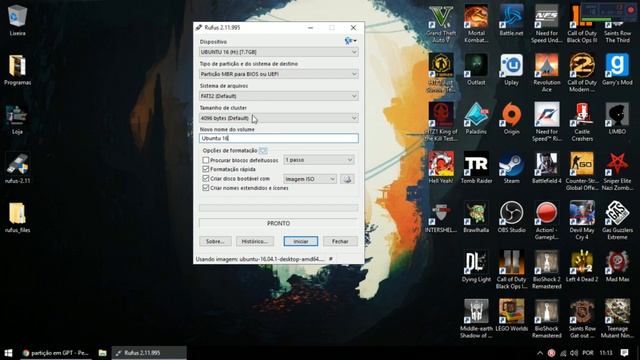This screenshot has width=640, height=360.
Task: Open the Imagem ISO boot type dropdown
Action: [310, 179]
